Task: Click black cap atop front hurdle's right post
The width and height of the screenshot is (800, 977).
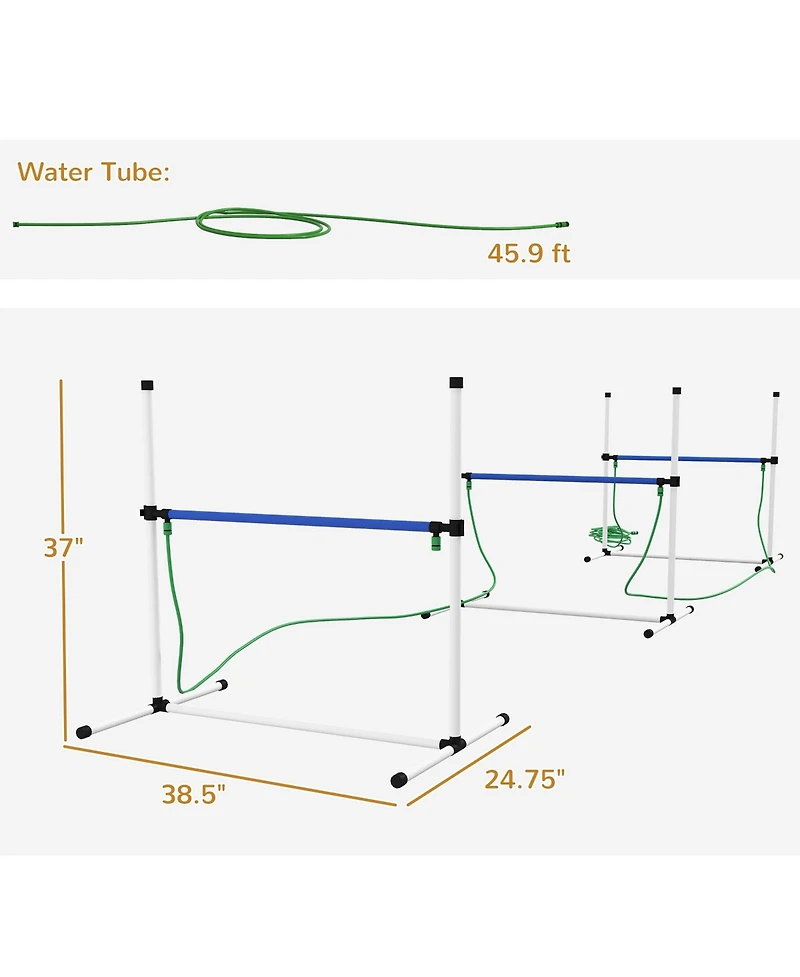Action: point(455,383)
